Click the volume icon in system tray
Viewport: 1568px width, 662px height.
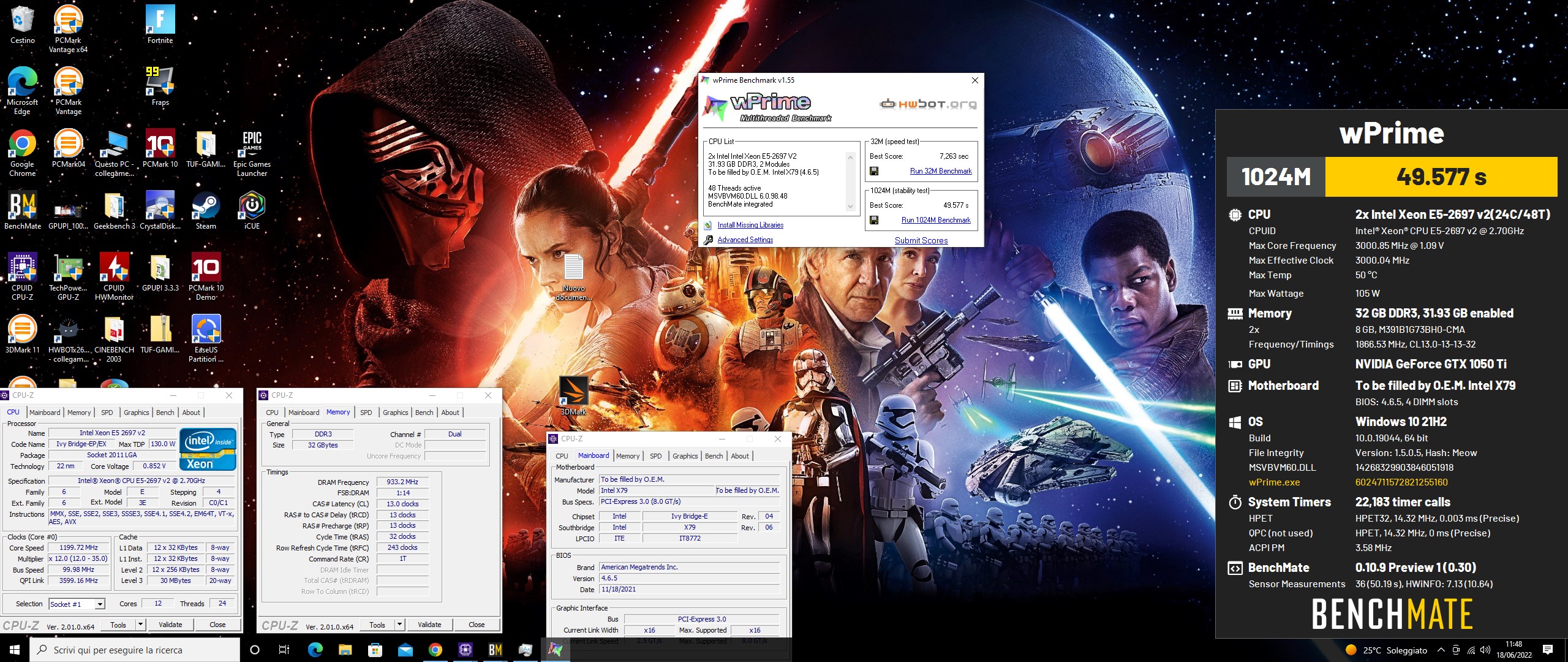point(1485,650)
